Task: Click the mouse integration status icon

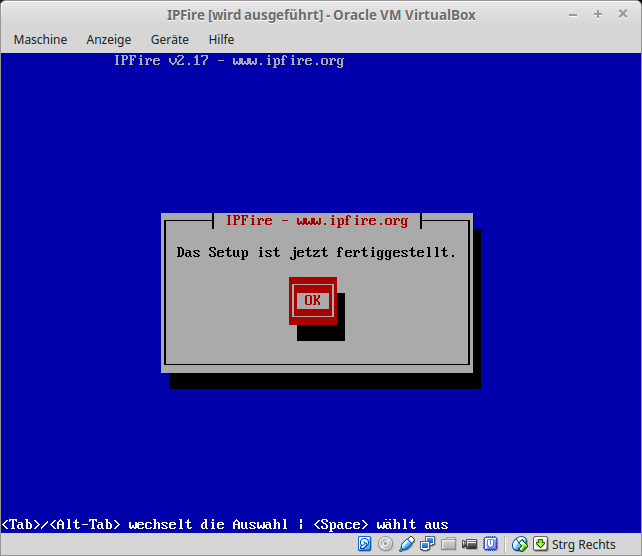Action: [520, 544]
